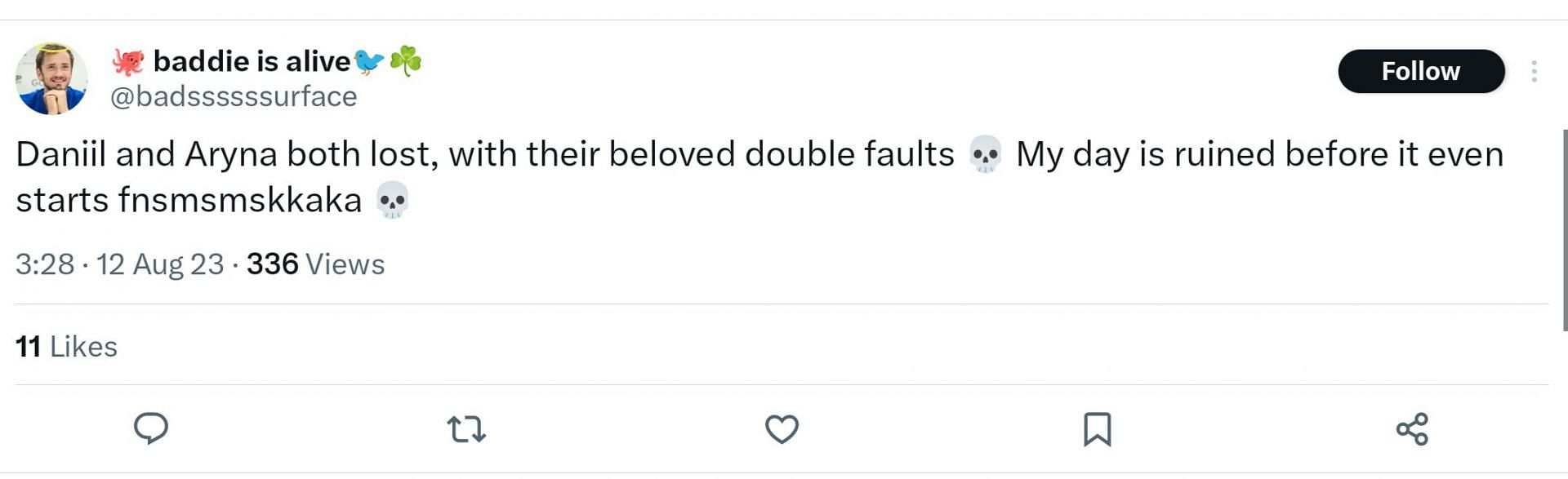Click the skull emoji after "fnsmsmskkaka"

pos(392,200)
